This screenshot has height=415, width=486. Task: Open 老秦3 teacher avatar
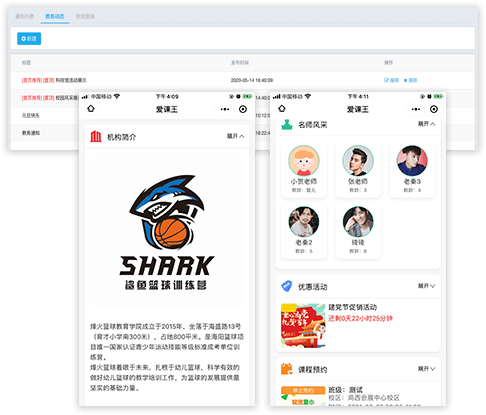(x=412, y=160)
